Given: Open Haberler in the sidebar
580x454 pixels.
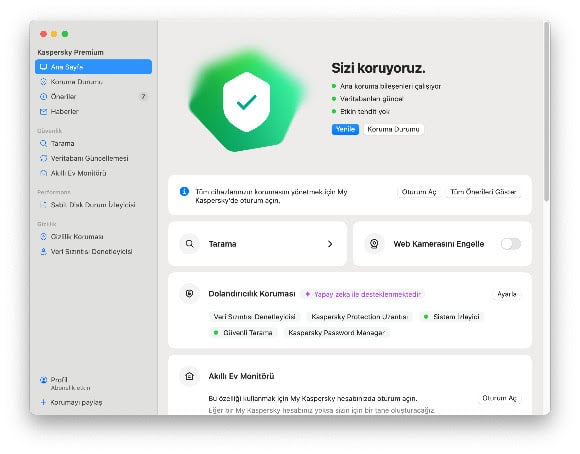Looking at the screenshot, I should pos(93,111).
